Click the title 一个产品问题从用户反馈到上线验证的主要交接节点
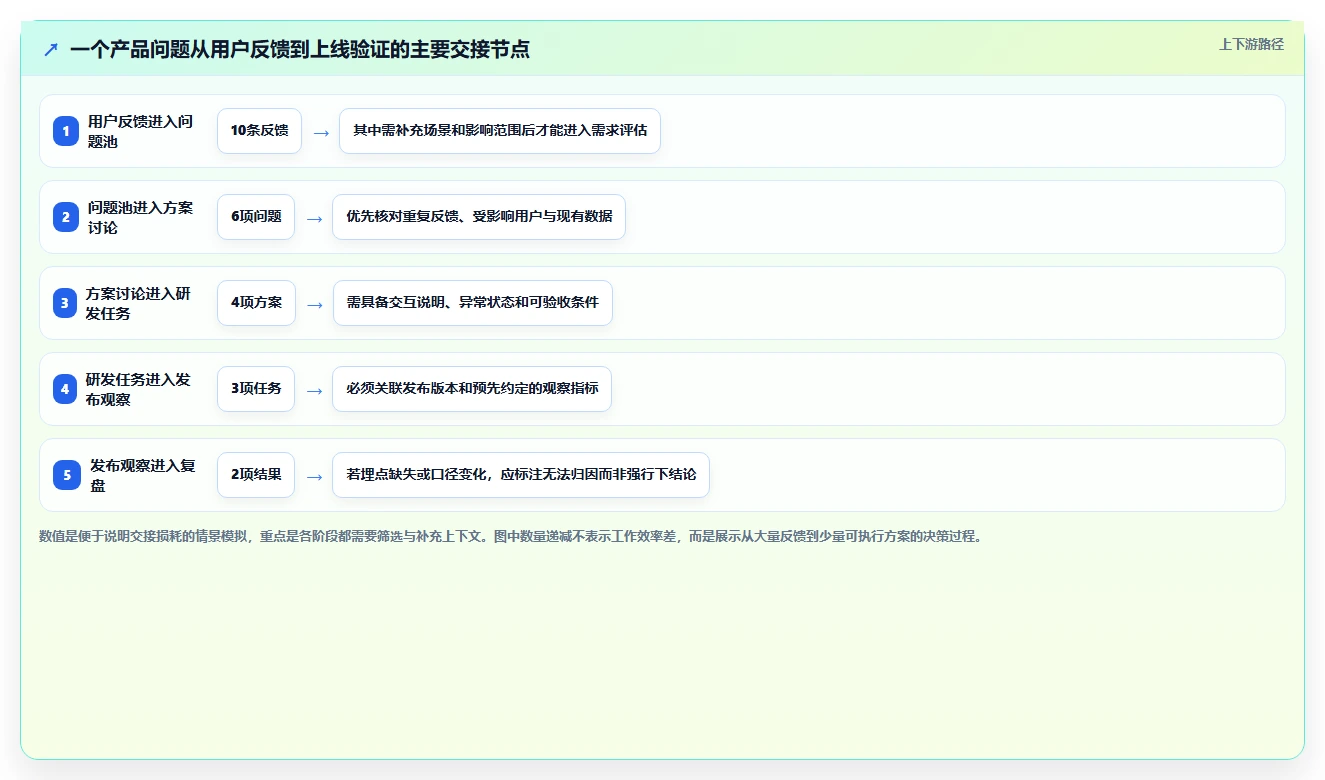Viewport: 1325px width, 780px height. point(300,49)
